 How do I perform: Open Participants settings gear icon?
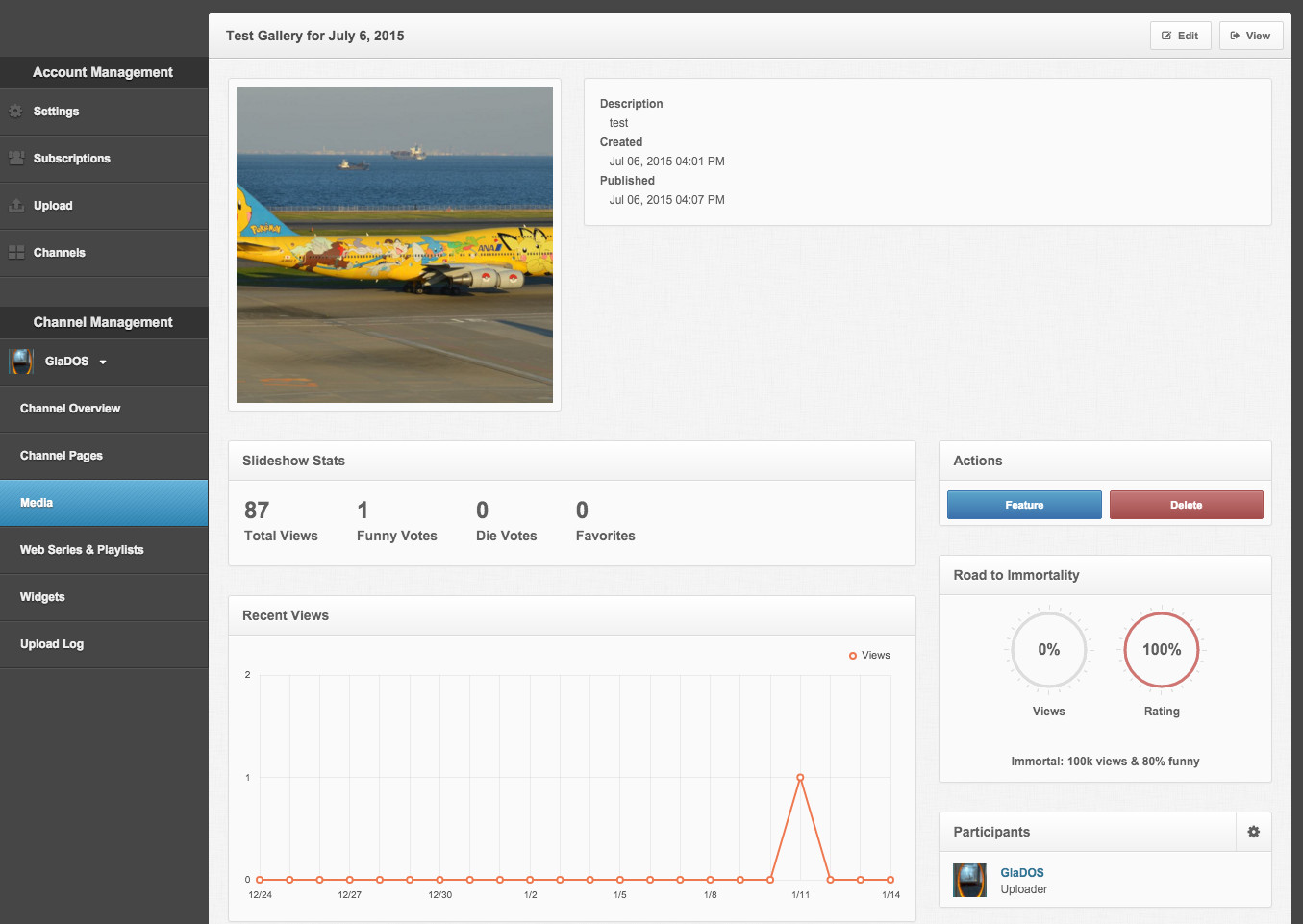pos(1254,832)
